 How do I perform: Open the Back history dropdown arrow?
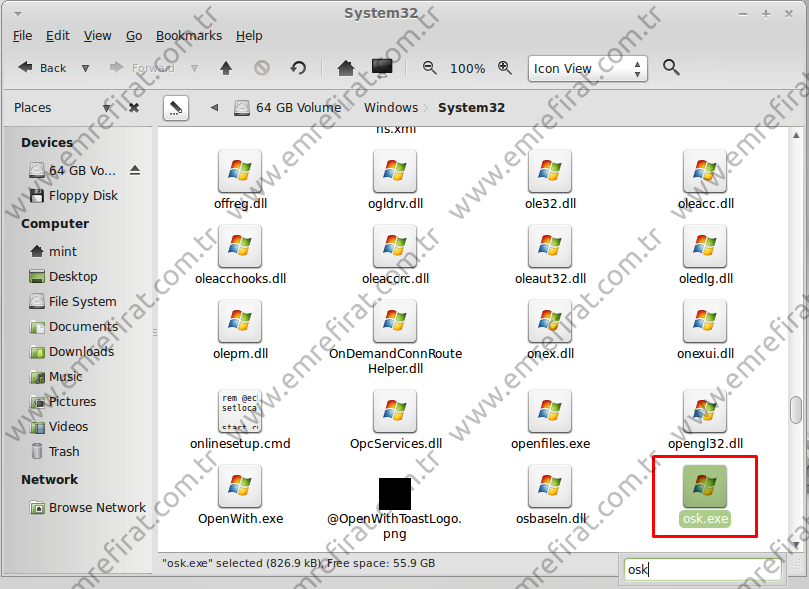click(x=85, y=68)
